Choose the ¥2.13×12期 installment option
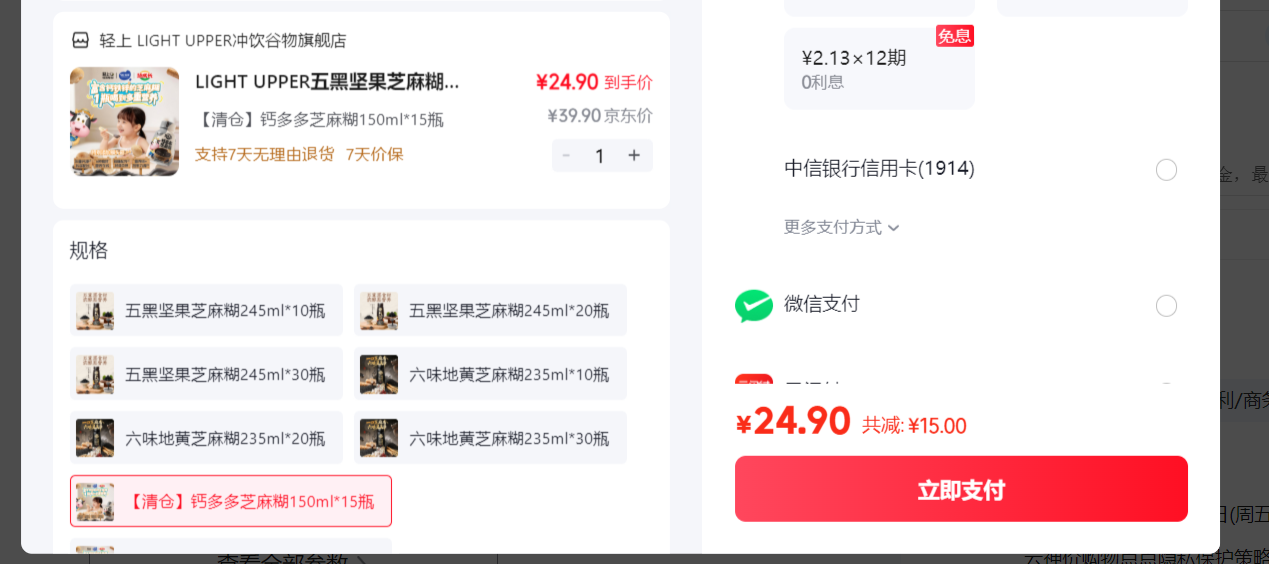The image size is (1269, 564). pos(879,69)
